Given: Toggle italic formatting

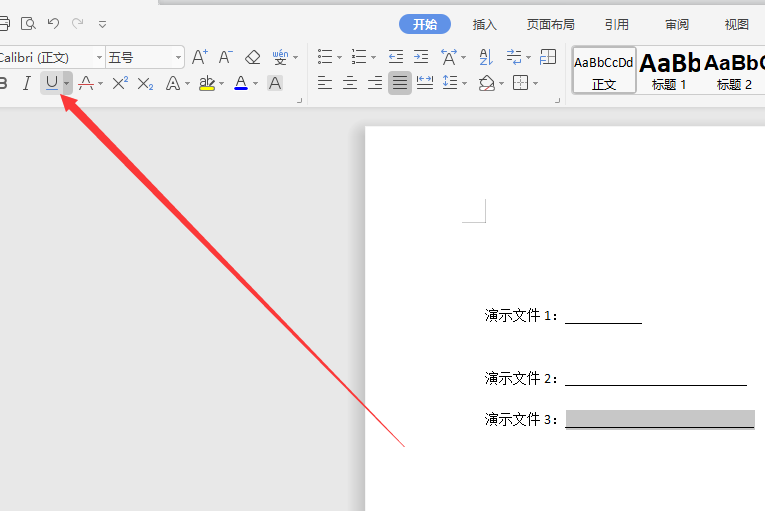Looking at the screenshot, I should tap(27, 83).
